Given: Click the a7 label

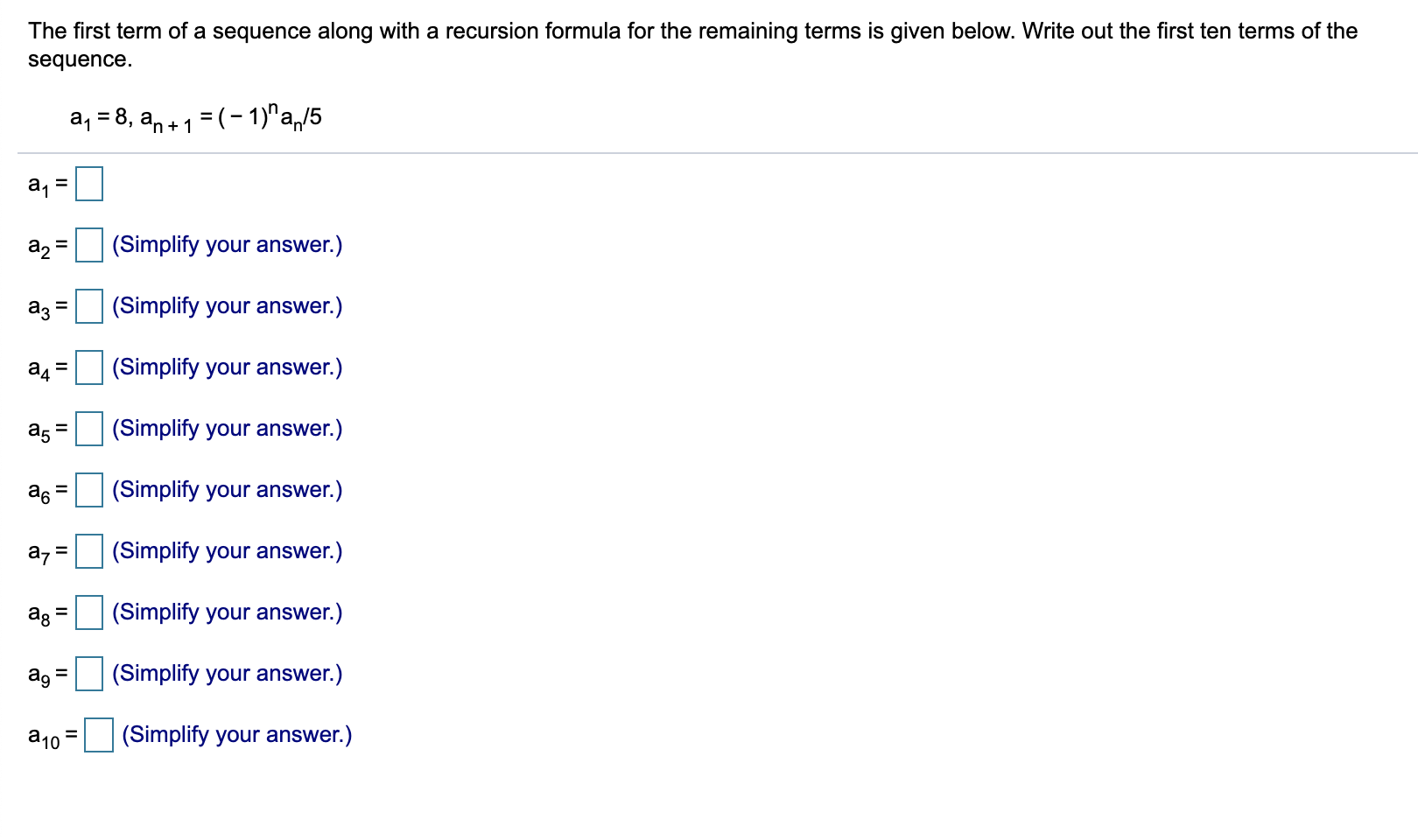Looking at the screenshot, I should [x=39, y=552].
